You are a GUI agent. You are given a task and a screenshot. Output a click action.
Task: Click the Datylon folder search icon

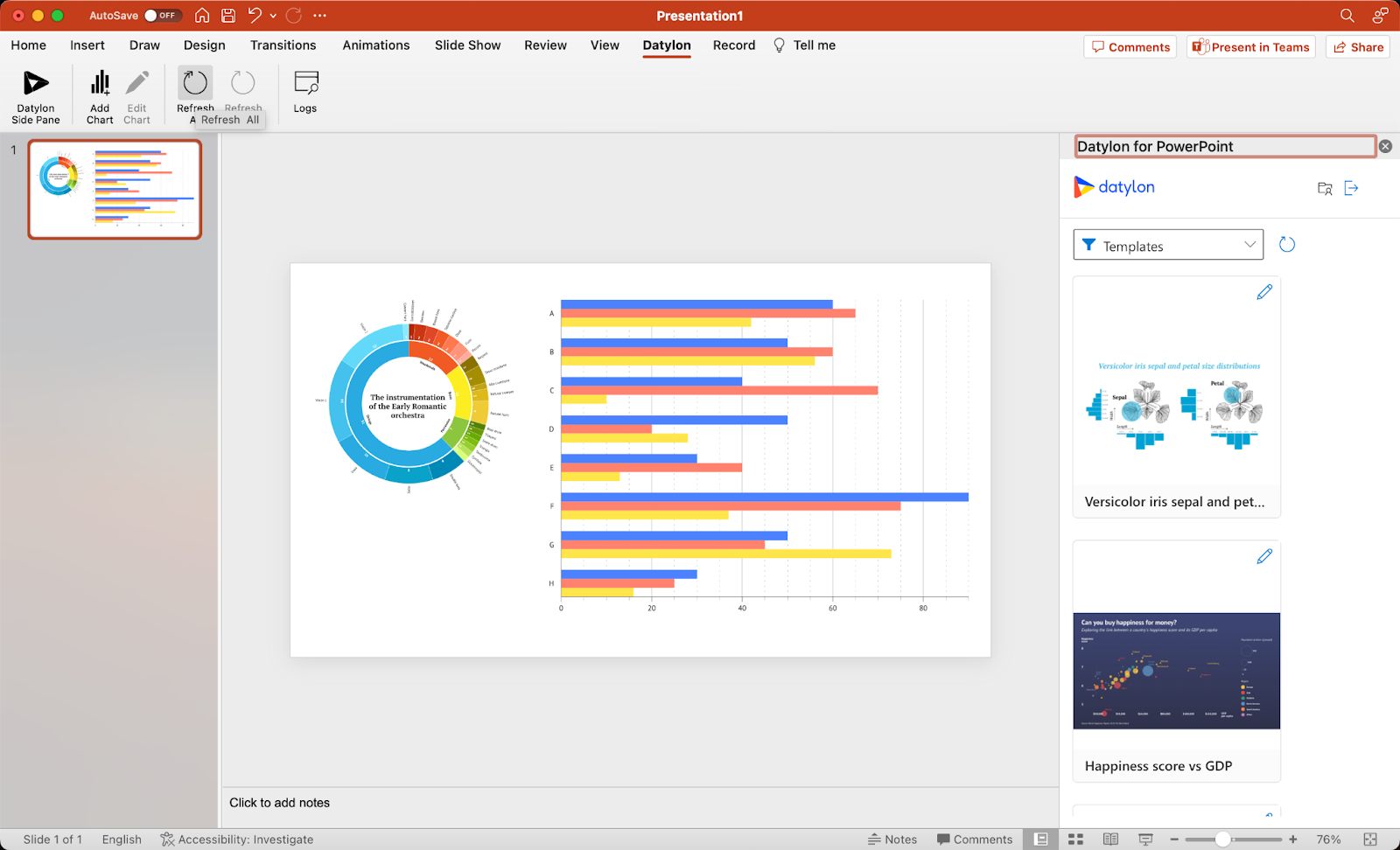point(1325,188)
